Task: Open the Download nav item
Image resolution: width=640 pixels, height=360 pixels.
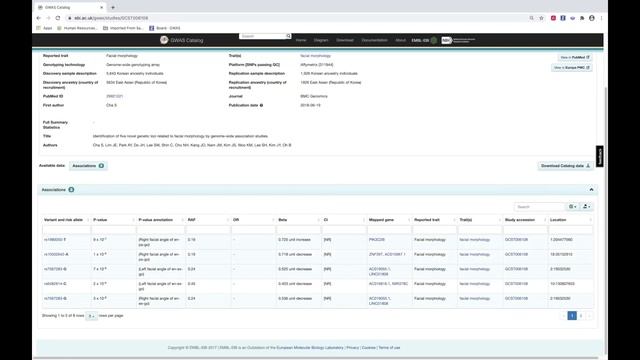Action: [x=345, y=40]
